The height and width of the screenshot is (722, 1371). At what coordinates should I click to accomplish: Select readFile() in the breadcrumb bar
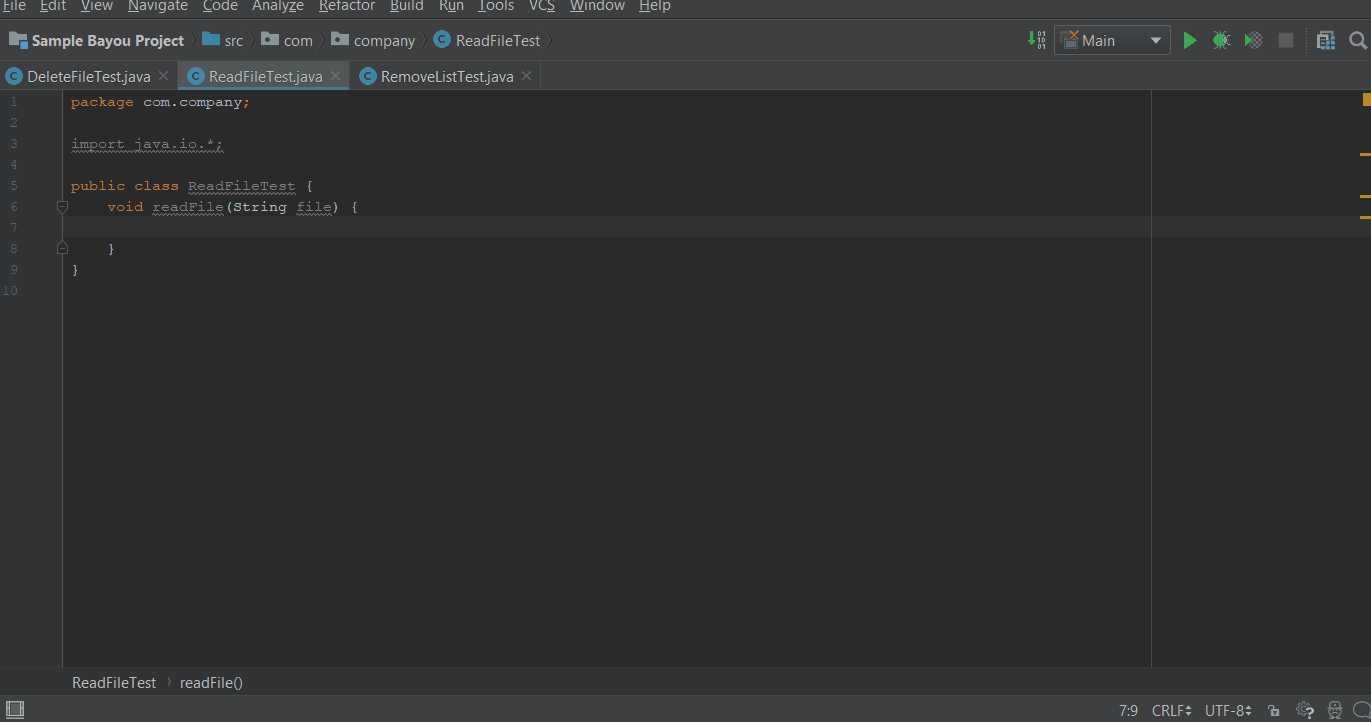coord(210,682)
